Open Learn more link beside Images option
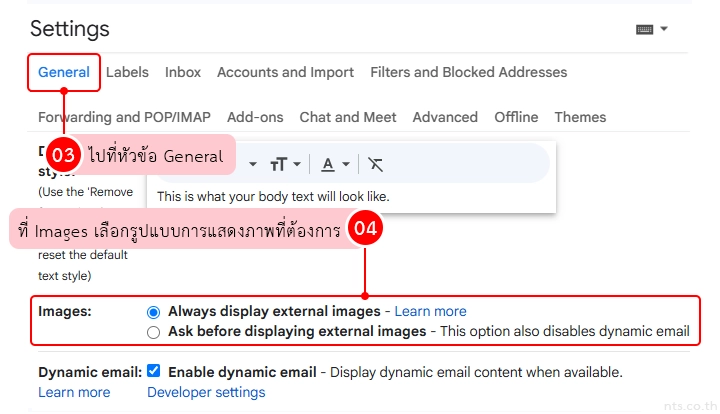 pos(430,312)
